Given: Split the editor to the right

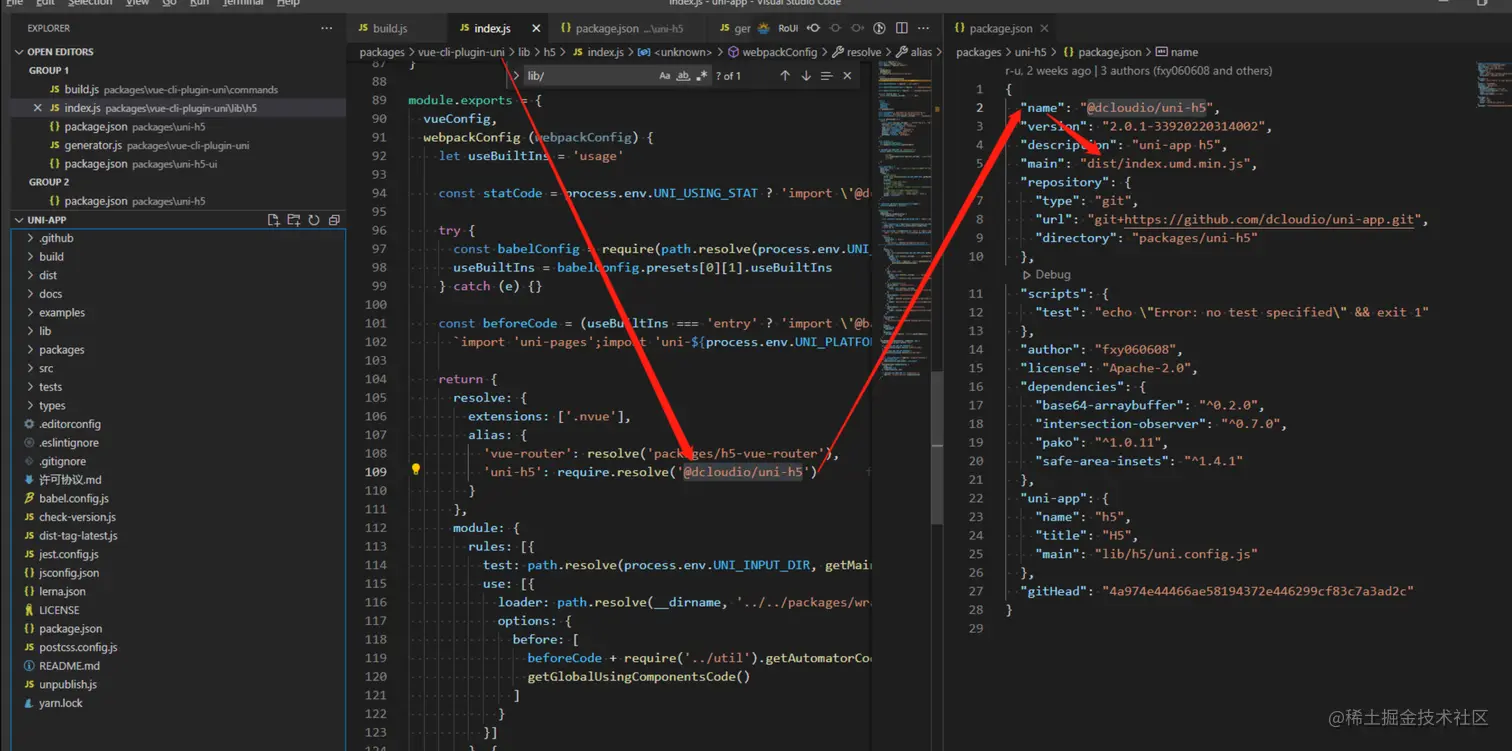Looking at the screenshot, I should [x=902, y=29].
